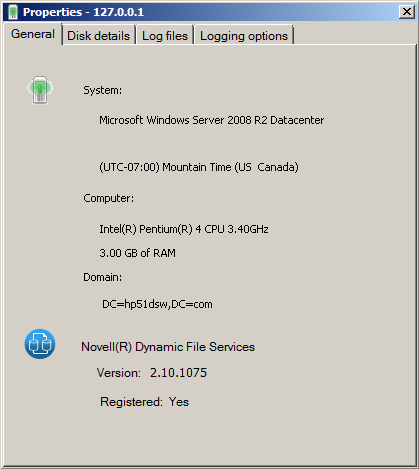Click the Windows Server 2008 R2 Datacenter text
The width and height of the screenshot is (419, 469).
tap(212, 120)
